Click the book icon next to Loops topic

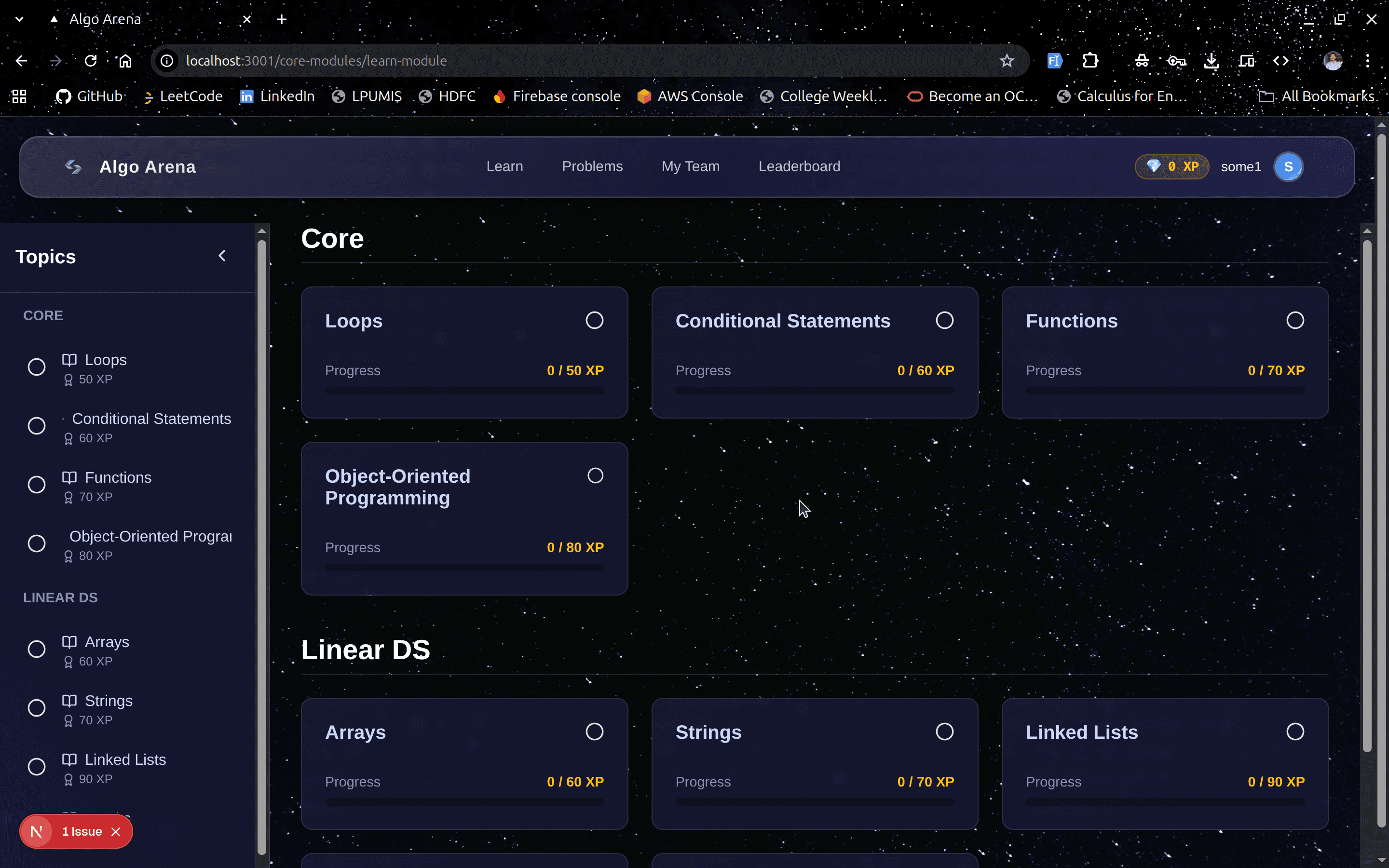69,359
